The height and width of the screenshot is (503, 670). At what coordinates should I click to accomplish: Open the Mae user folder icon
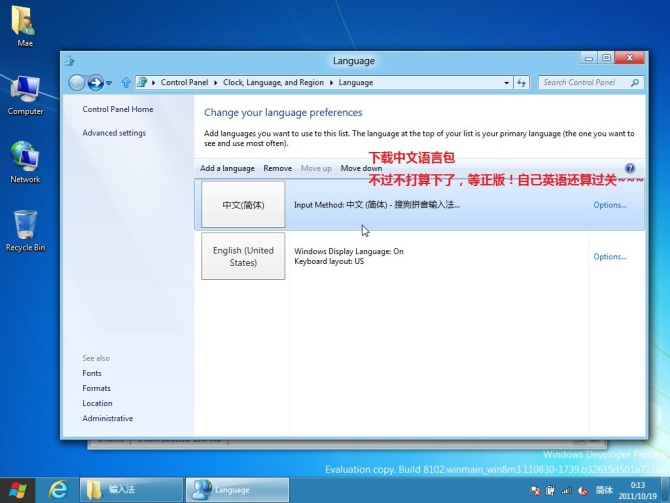pyautogui.click(x=24, y=26)
